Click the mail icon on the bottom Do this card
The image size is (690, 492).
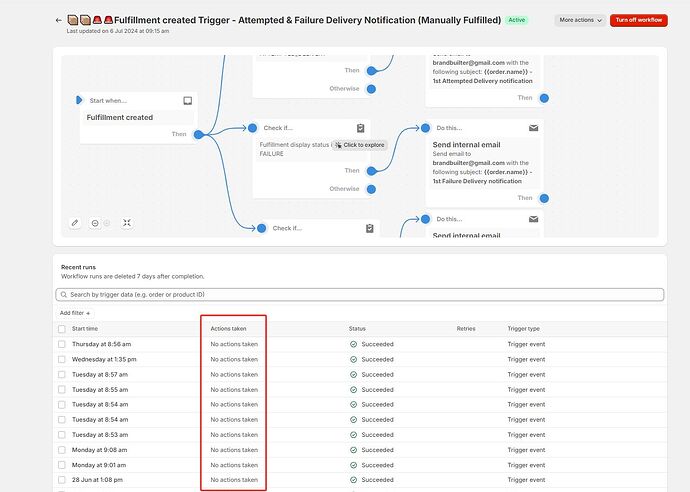coord(533,219)
